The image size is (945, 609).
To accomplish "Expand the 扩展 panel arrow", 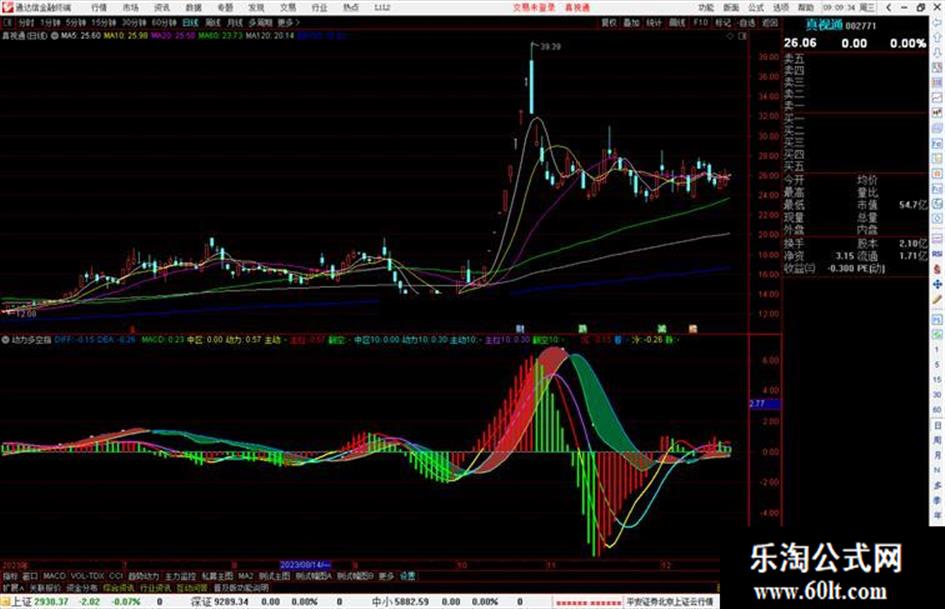I will click(x=13, y=587).
